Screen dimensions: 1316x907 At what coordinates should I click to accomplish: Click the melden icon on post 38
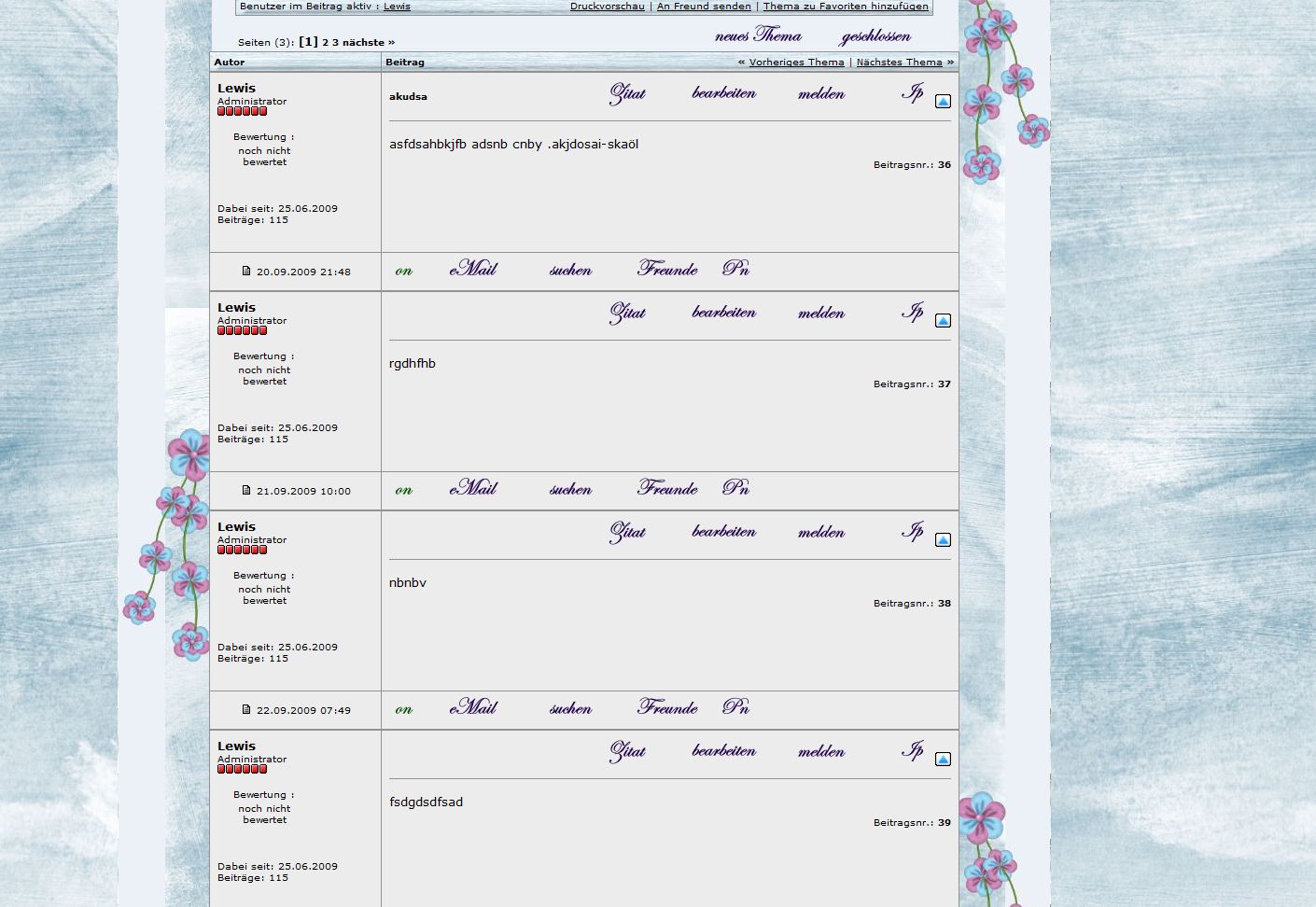[821, 533]
